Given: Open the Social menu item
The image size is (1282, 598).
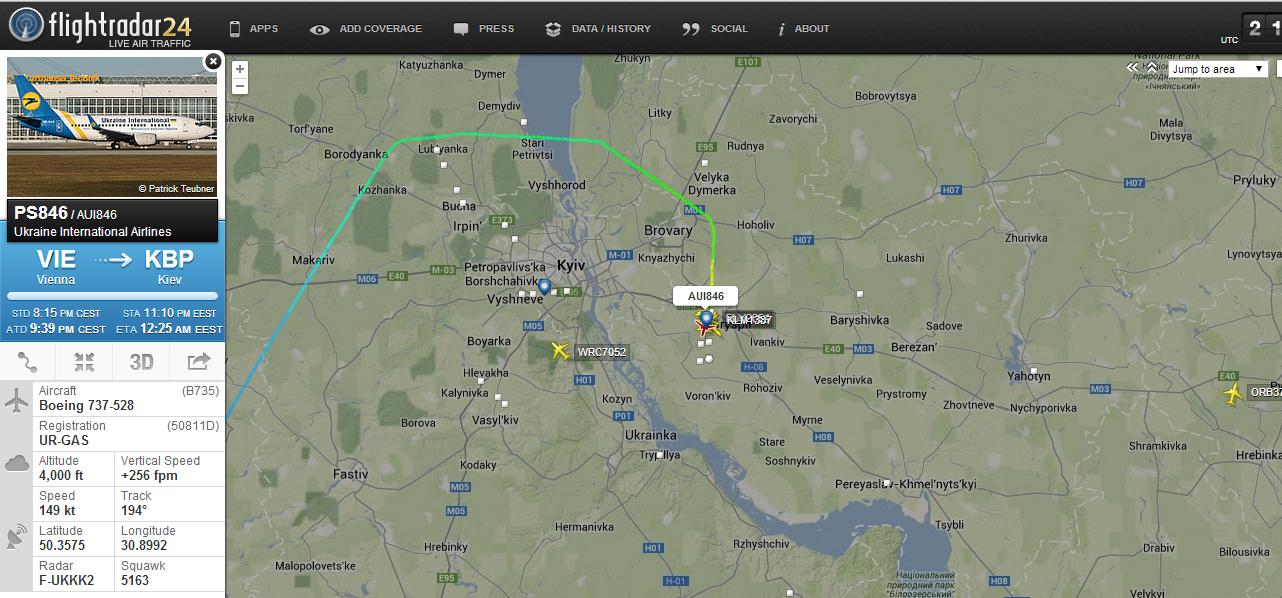Looking at the screenshot, I should click(x=715, y=29).
